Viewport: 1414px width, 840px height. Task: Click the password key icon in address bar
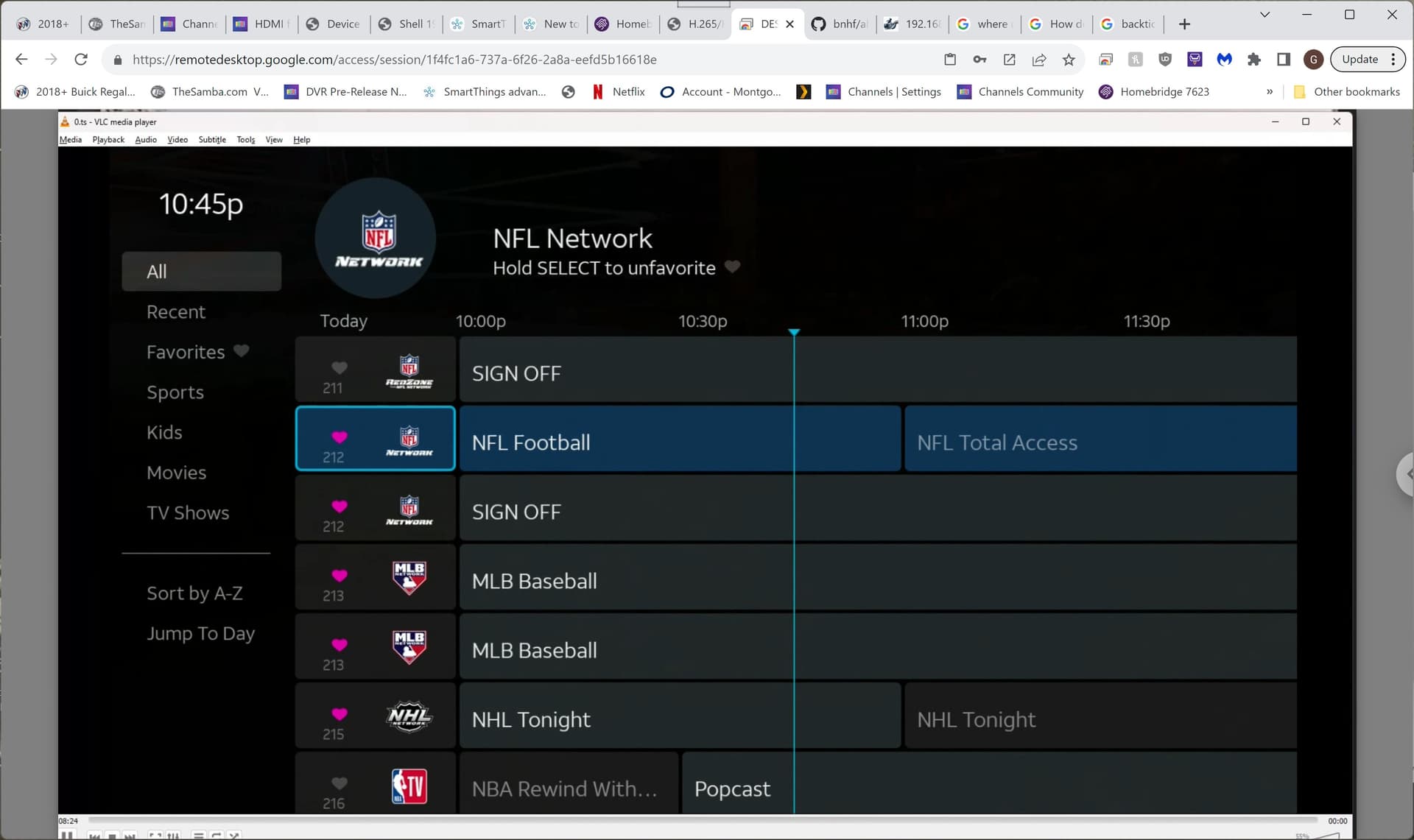click(x=979, y=60)
